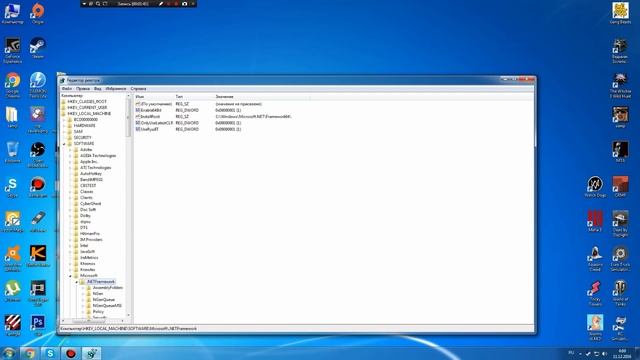The image size is (640, 360).
Task: Open the World of Tanks desktop shortcut
Action: pyautogui.click(x=620, y=293)
